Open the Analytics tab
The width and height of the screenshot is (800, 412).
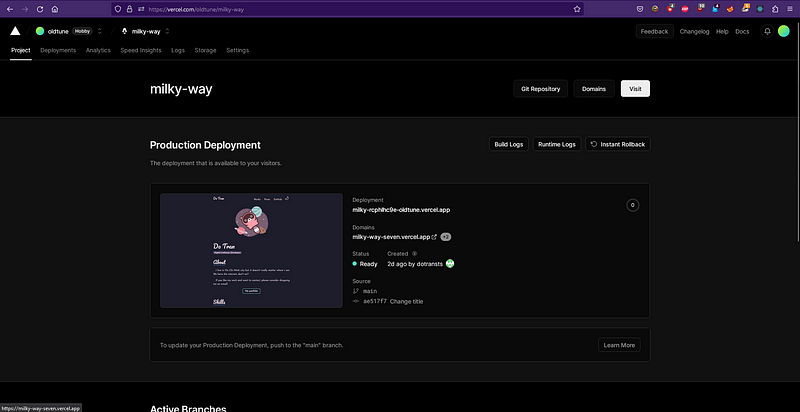tap(98, 50)
